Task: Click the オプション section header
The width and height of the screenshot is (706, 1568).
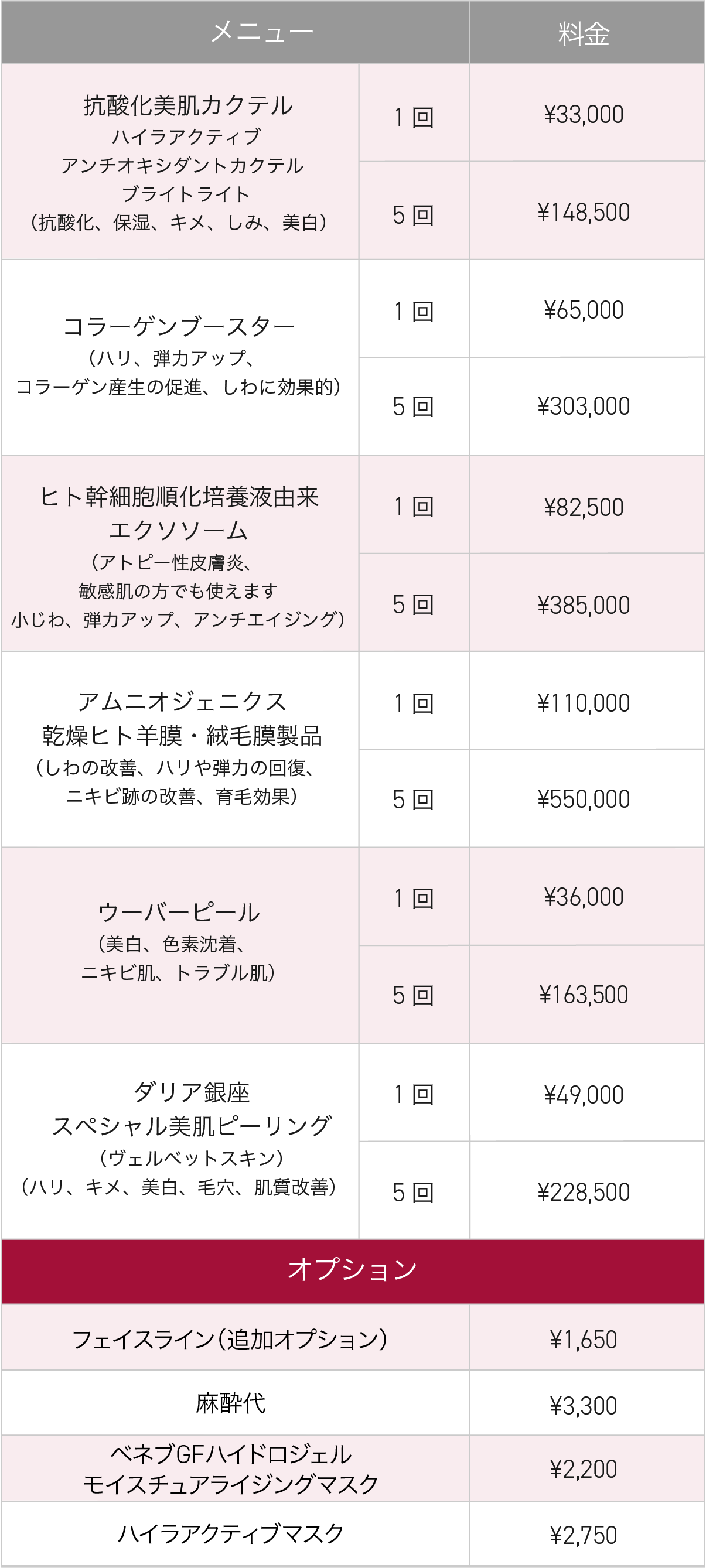Action: [352, 1270]
